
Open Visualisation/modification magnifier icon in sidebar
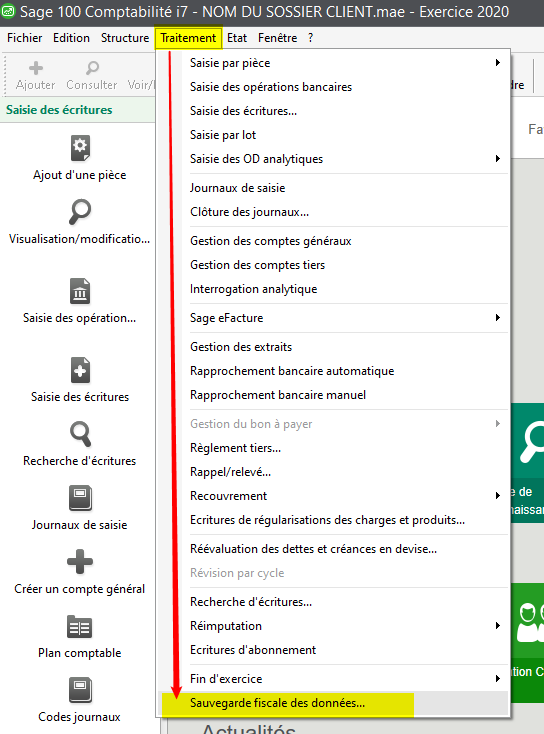coord(80,212)
